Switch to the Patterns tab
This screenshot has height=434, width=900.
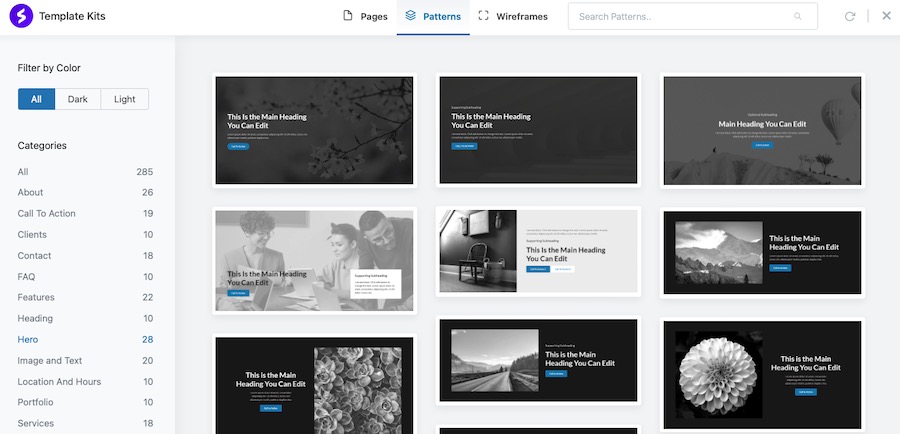433,17
